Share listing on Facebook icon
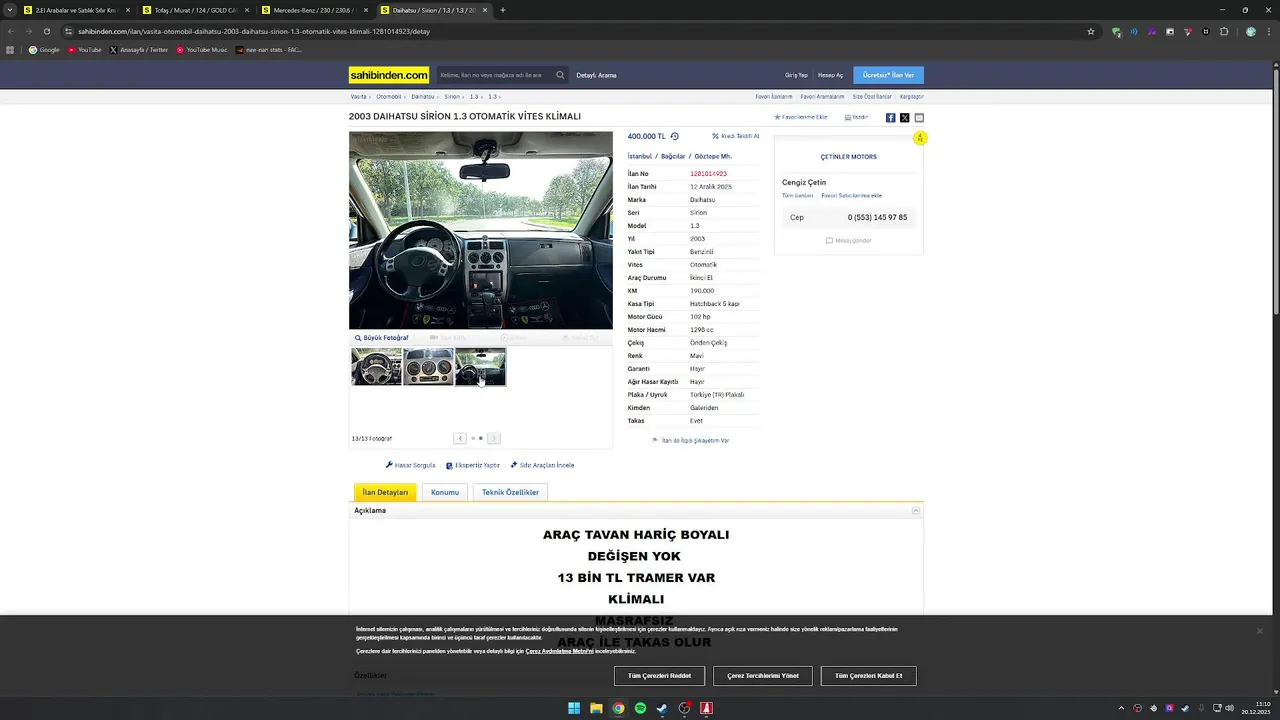 pyautogui.click(x=890, y=118)
